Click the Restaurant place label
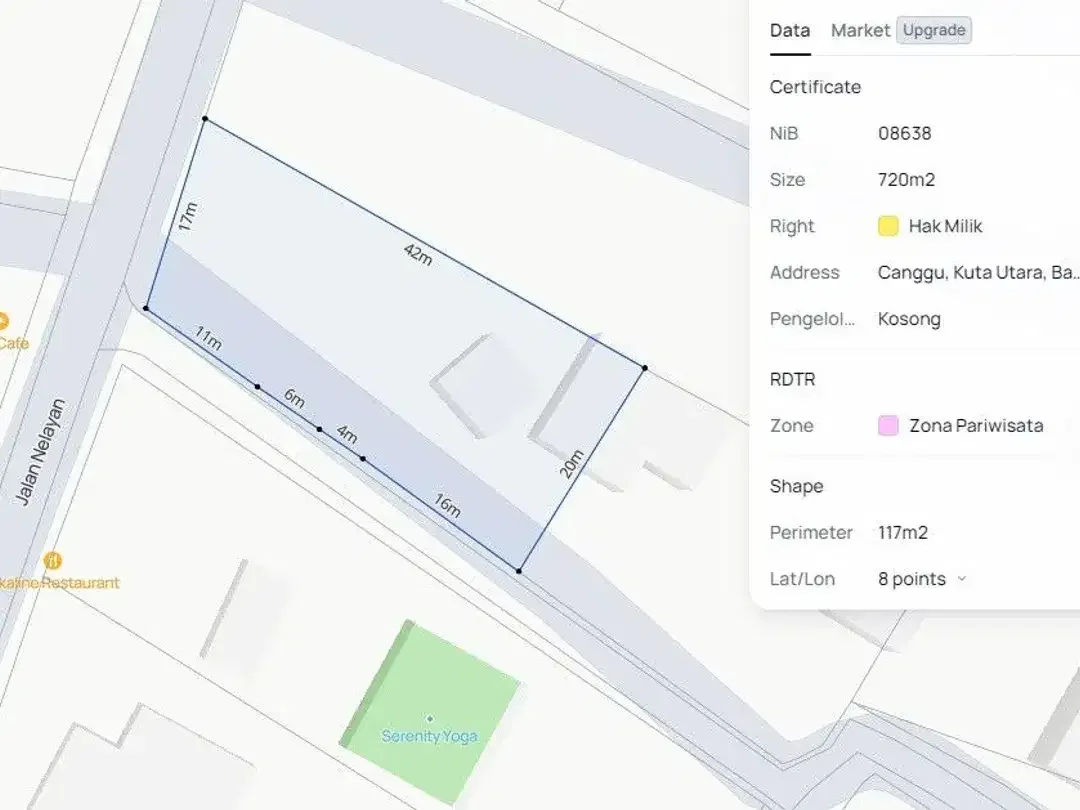The height and width of the screenshot is (810, 1080). coord(60,583)
